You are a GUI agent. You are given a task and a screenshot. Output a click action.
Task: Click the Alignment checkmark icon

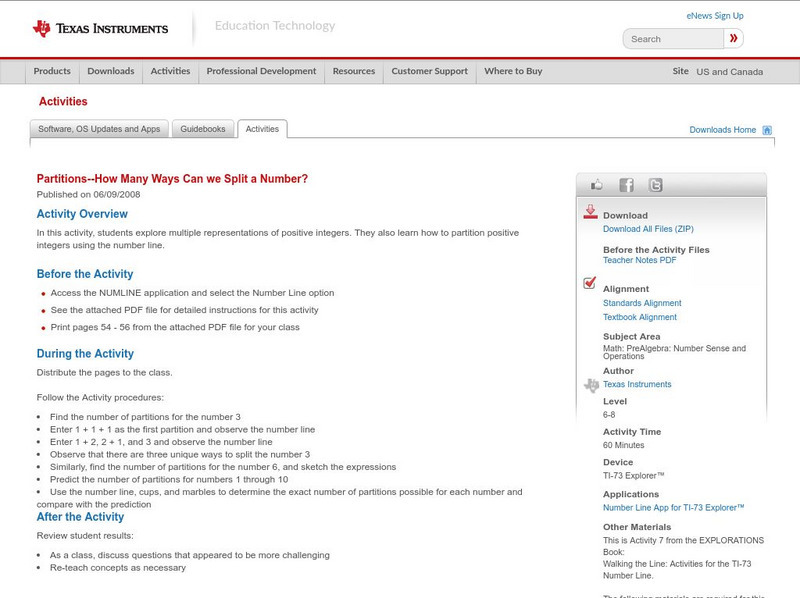coord(590,283)
